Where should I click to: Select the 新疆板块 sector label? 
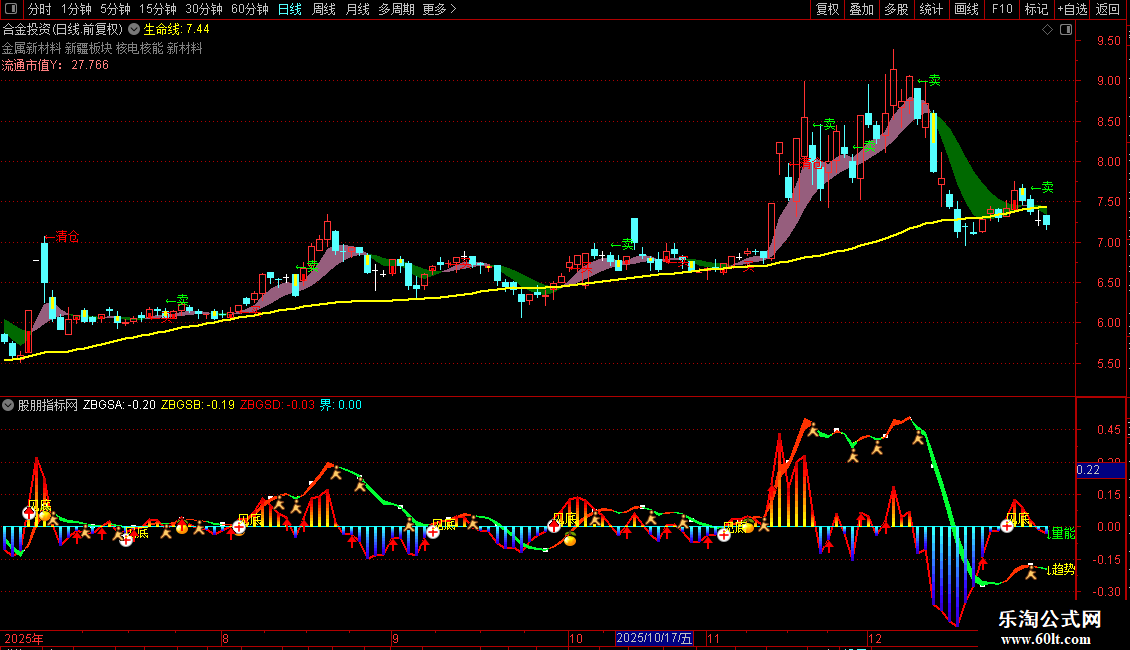click(x=89, y=48)
